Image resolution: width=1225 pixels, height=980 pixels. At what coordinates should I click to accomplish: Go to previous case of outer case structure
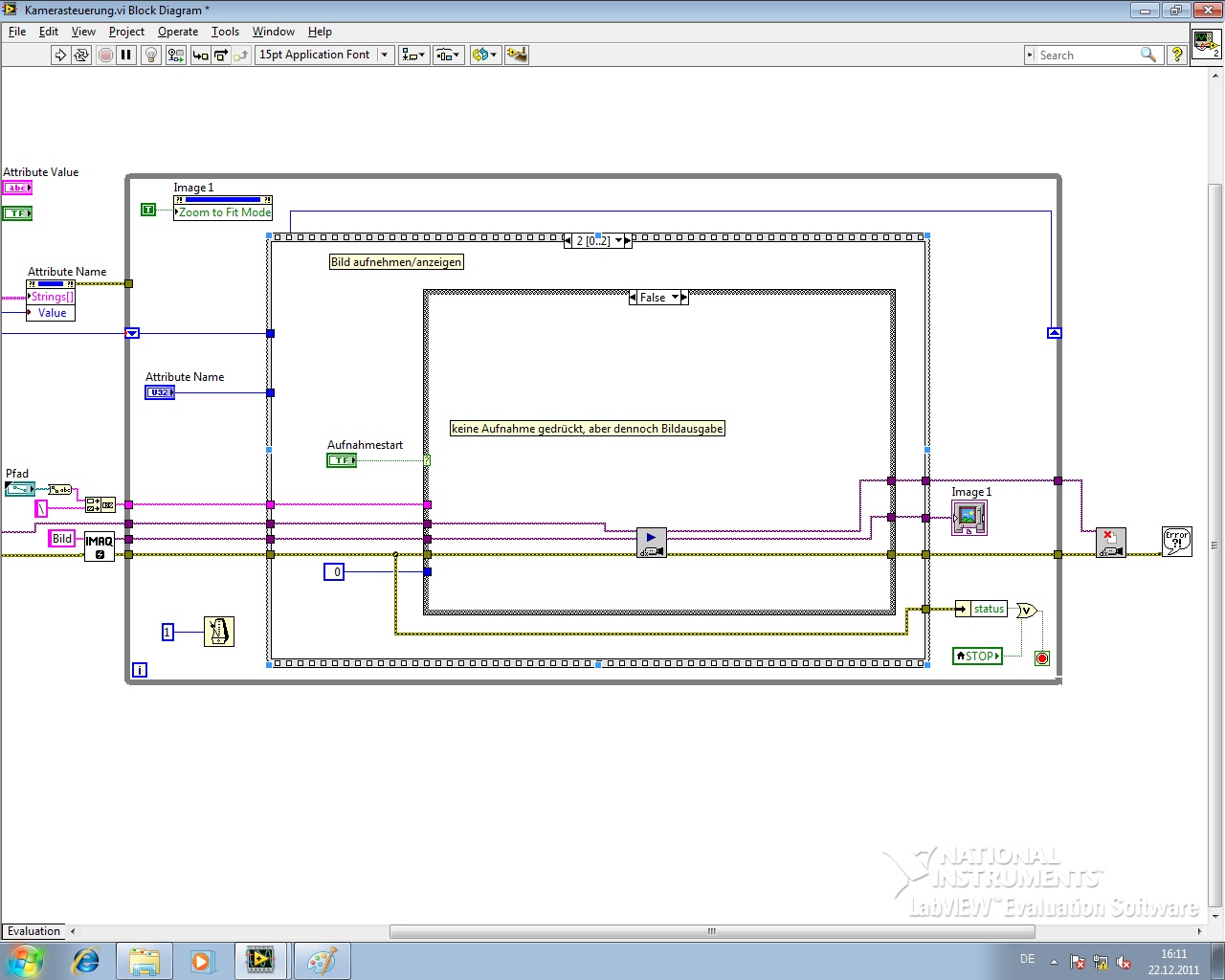568,241
